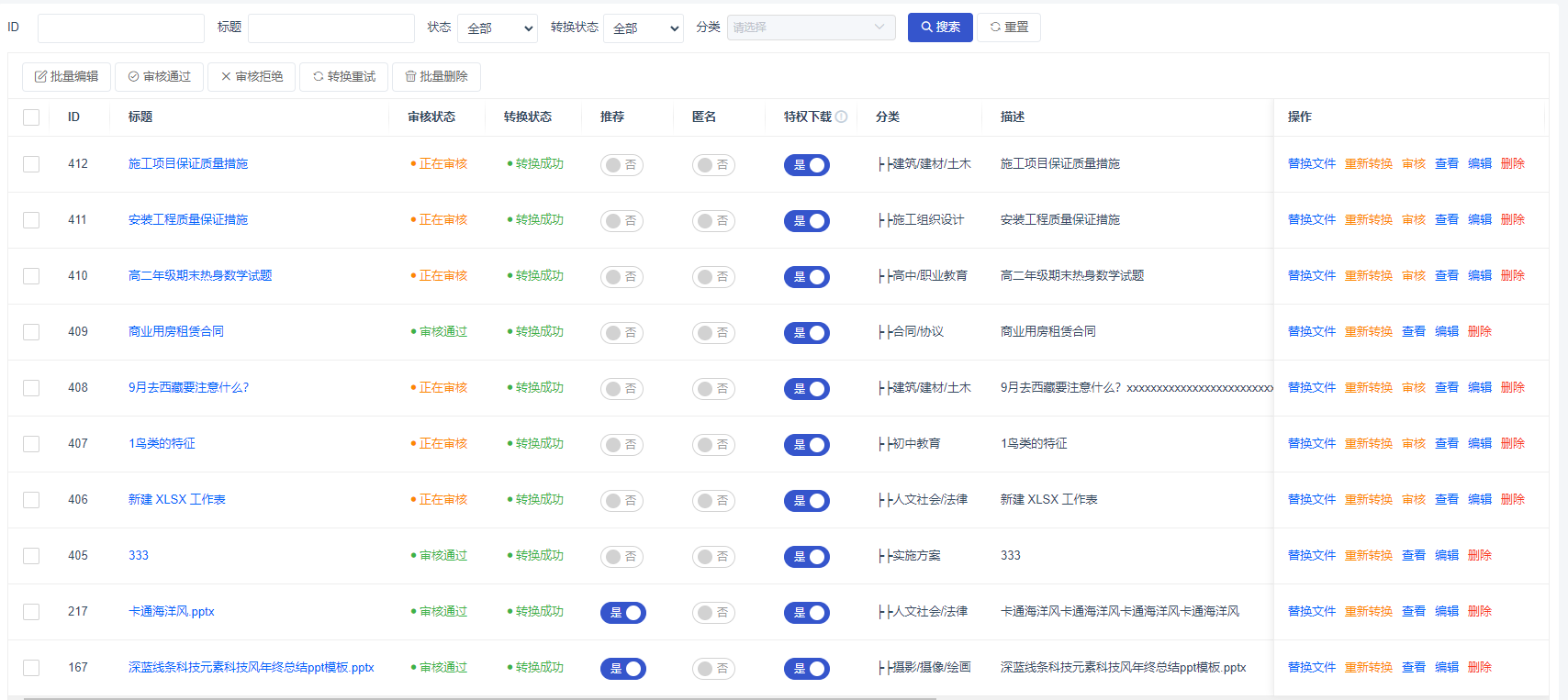Open title link 9月去西藏要注意什么?
Image resolution: width=1568 pixels, height=700 pixels.
[x=189, y=387]
